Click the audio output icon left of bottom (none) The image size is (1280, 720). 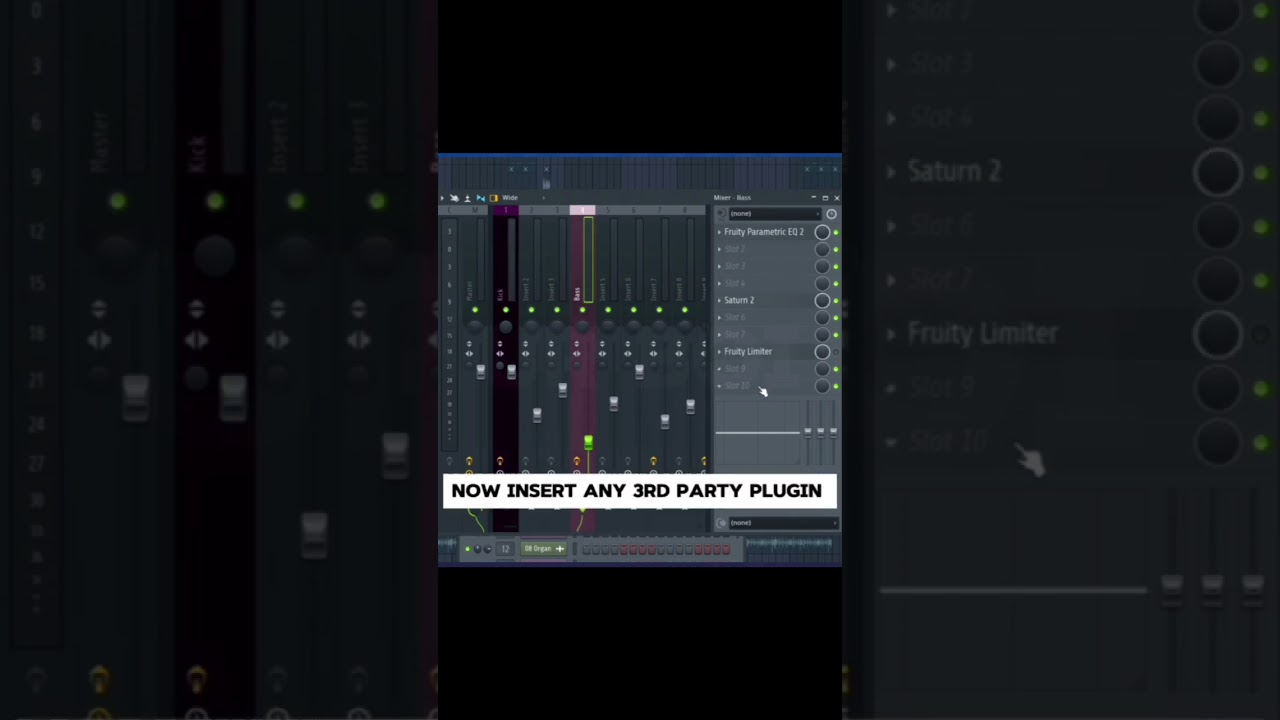[x=721, y=522]
